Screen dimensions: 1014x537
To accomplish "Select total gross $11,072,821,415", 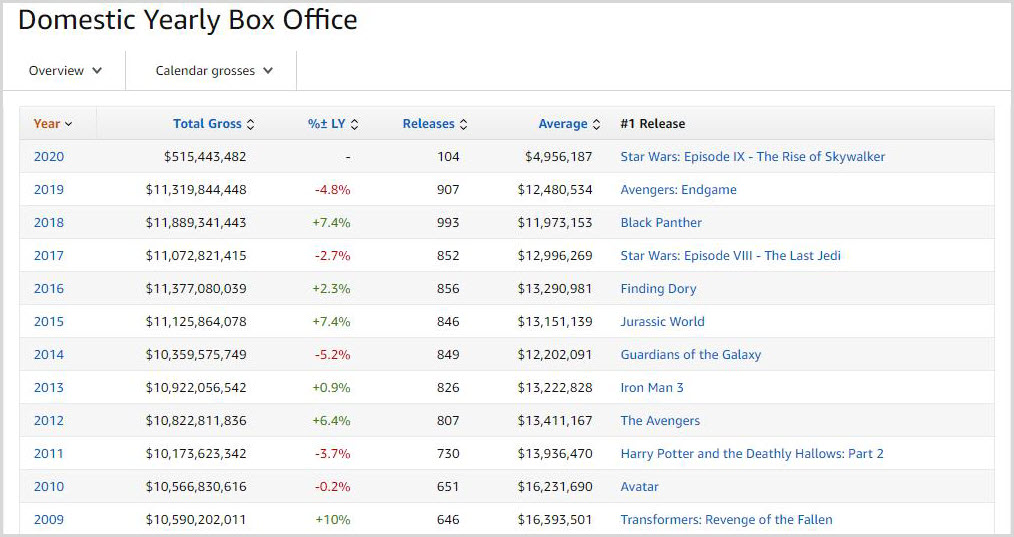I will click(x=196, y=256).
